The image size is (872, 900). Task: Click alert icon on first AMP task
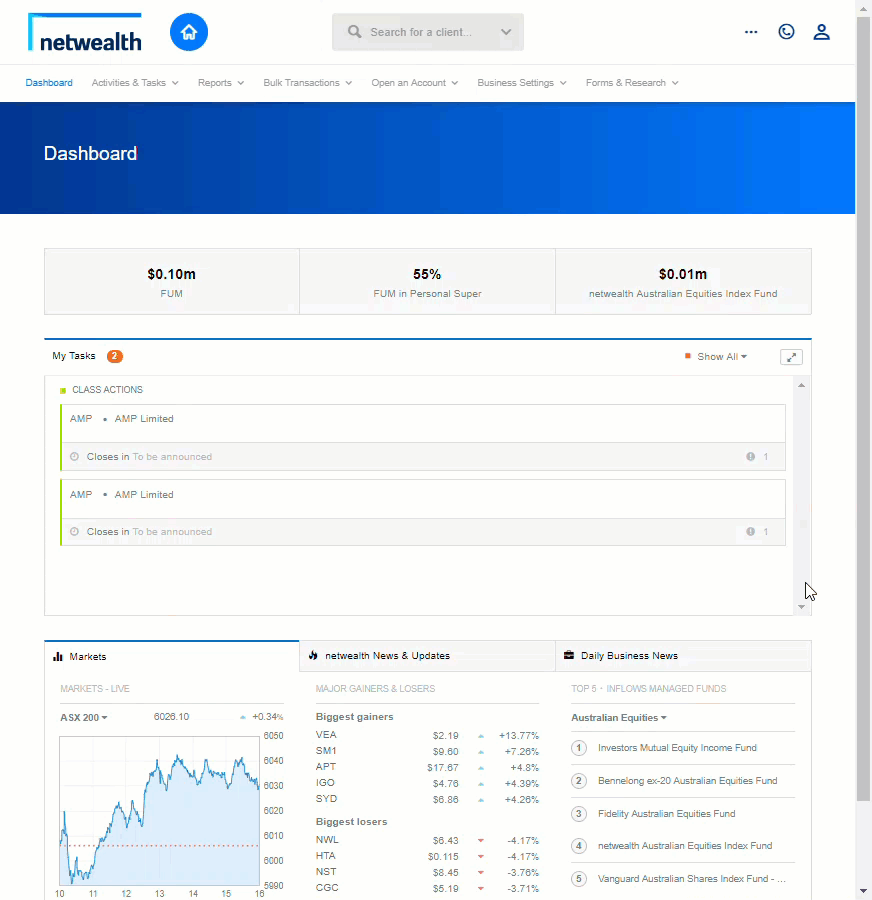pyautogui.click(x=750, y=456)
